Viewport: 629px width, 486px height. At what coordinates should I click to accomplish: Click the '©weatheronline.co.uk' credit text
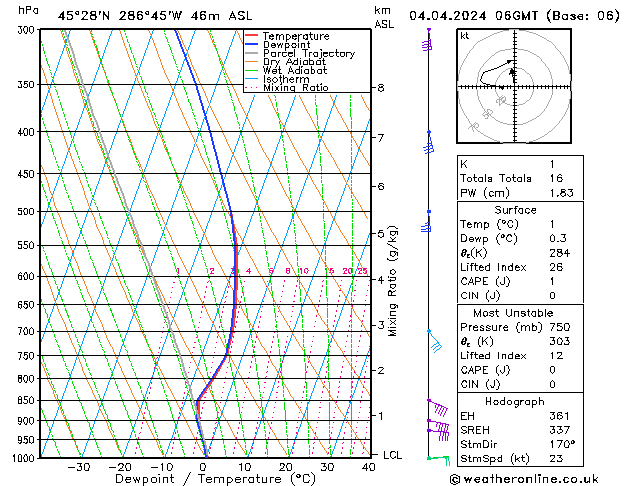[x=524, y=479]
